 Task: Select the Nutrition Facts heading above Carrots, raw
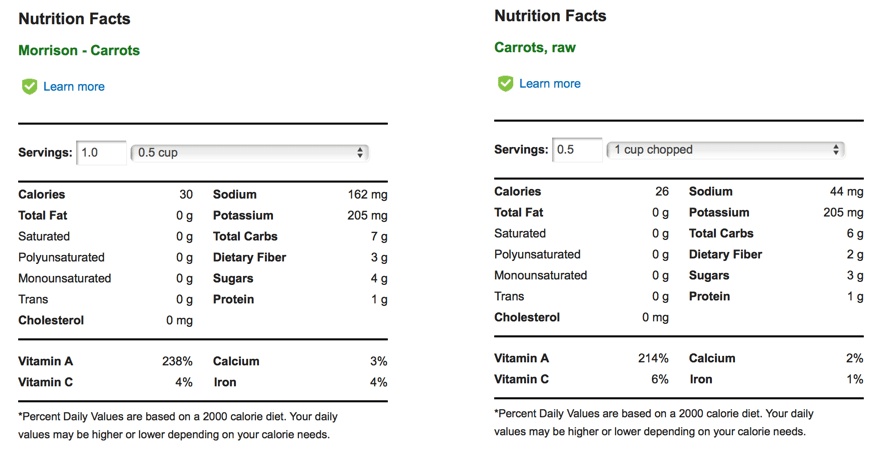pyautogui.click(x=550, y=16)
